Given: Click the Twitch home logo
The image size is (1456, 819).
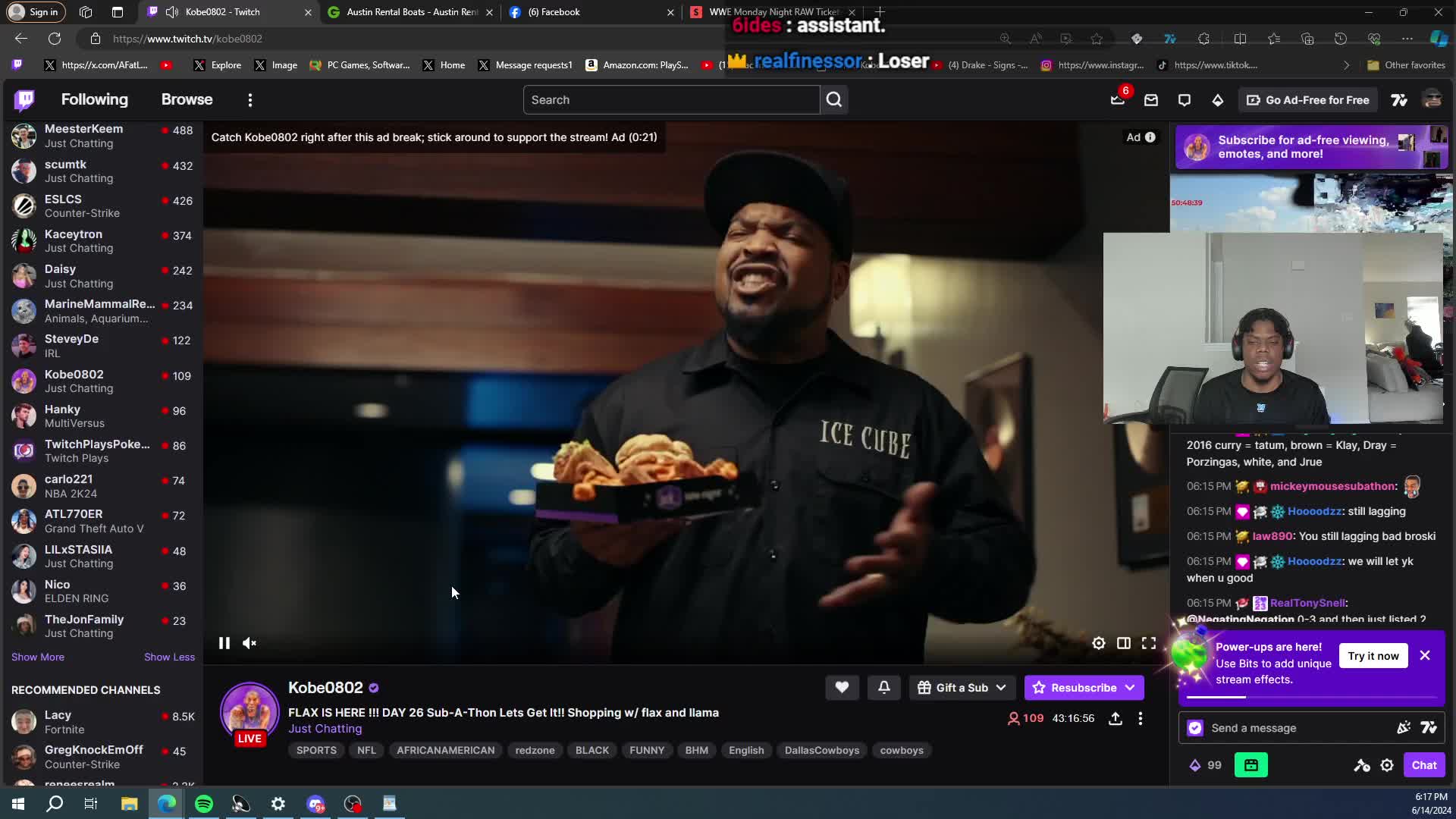Looking at the screenshot, I should [25, 99].
